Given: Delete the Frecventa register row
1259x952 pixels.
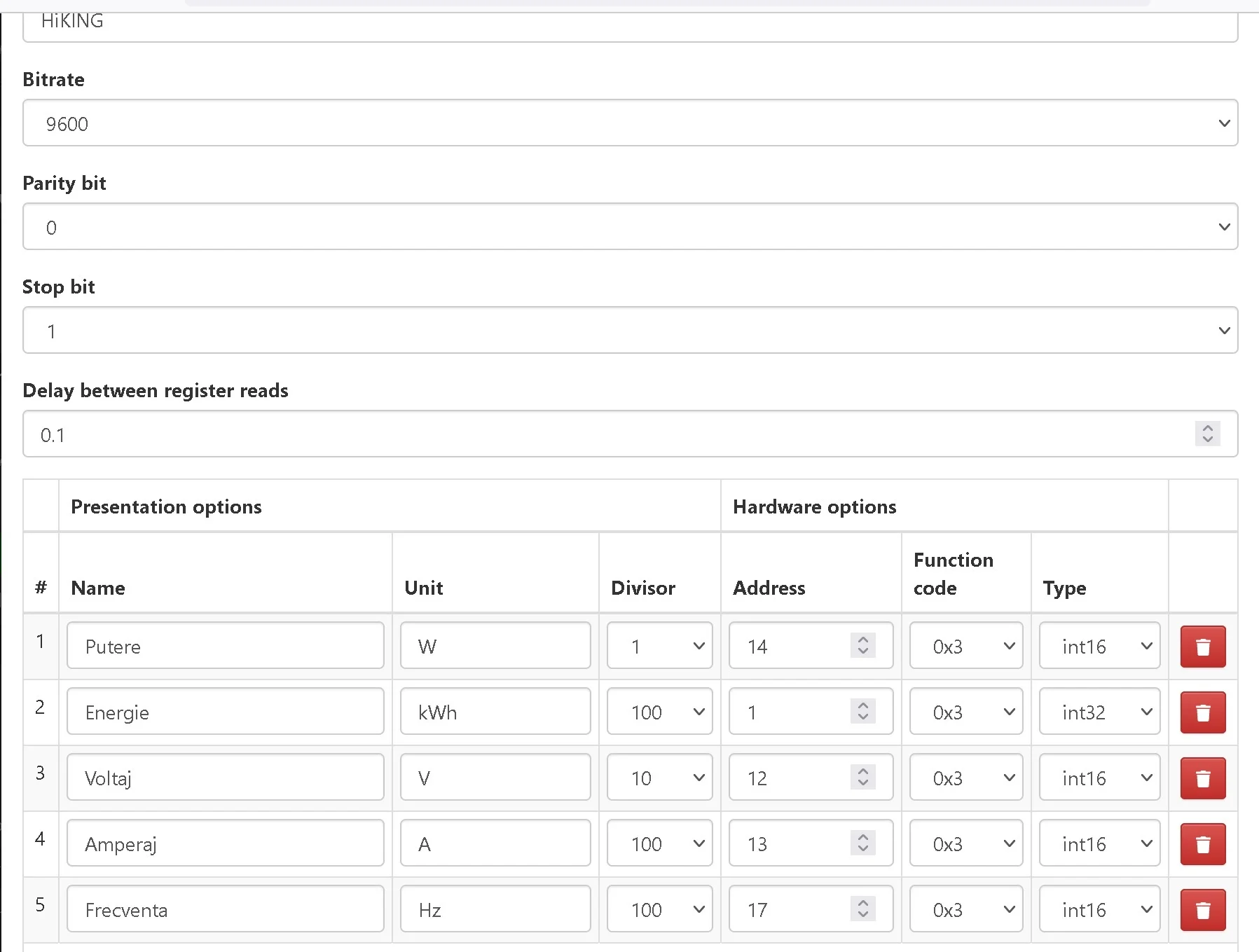Looking at the screenshot, I should (1202, 909).
